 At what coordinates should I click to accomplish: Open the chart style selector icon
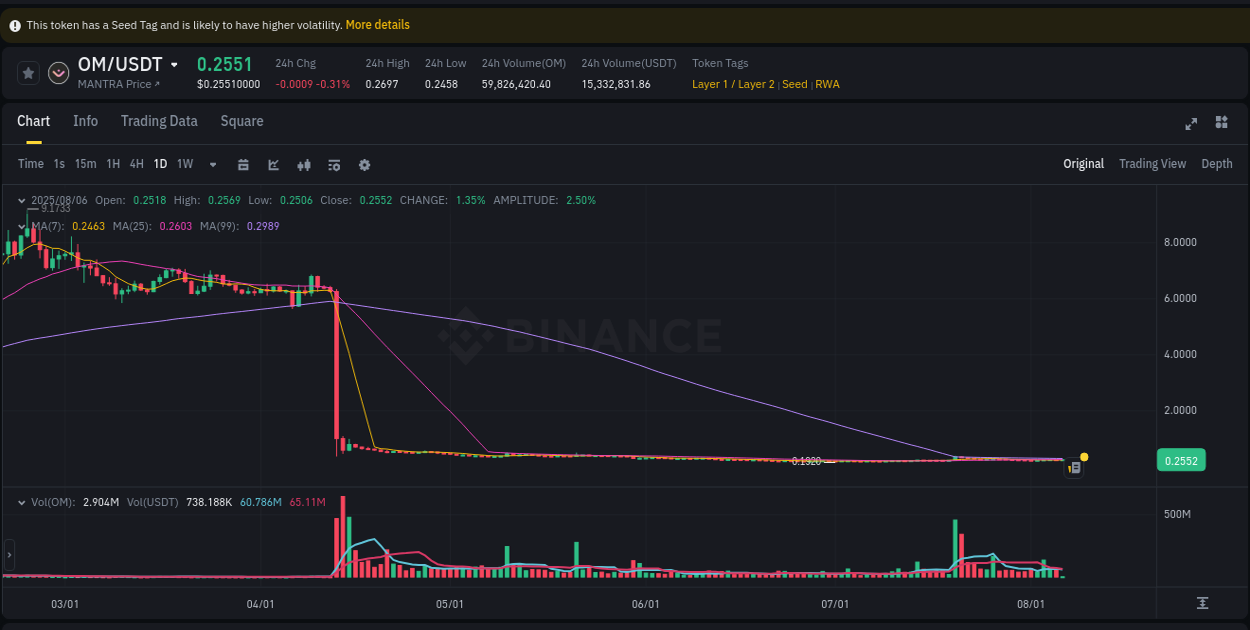click(273, 164)
